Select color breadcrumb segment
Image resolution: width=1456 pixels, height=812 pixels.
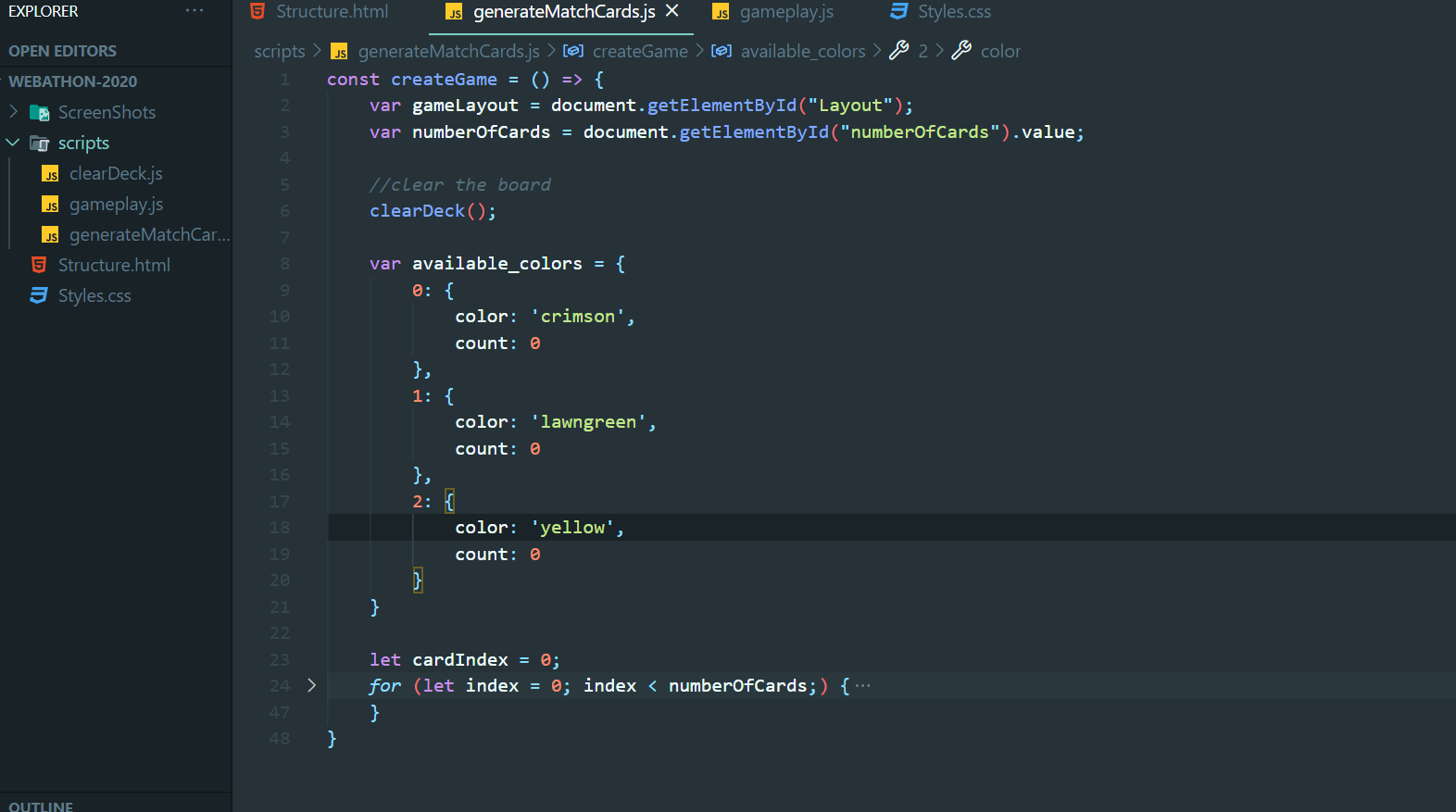1000,51
